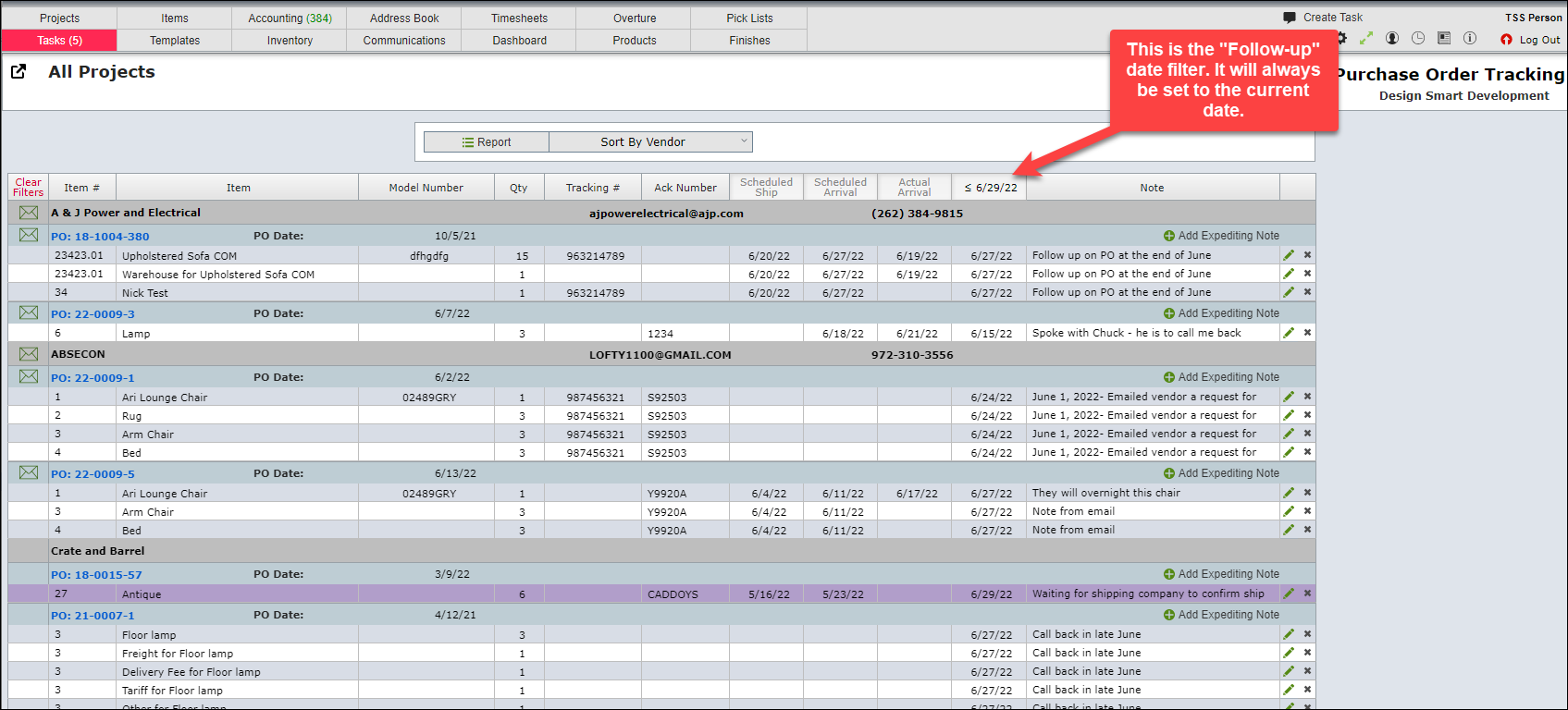Screen dimensions: 1568x710
Task: Edit note pencil on Floor lamp row
Action: tap(1289, 634)
